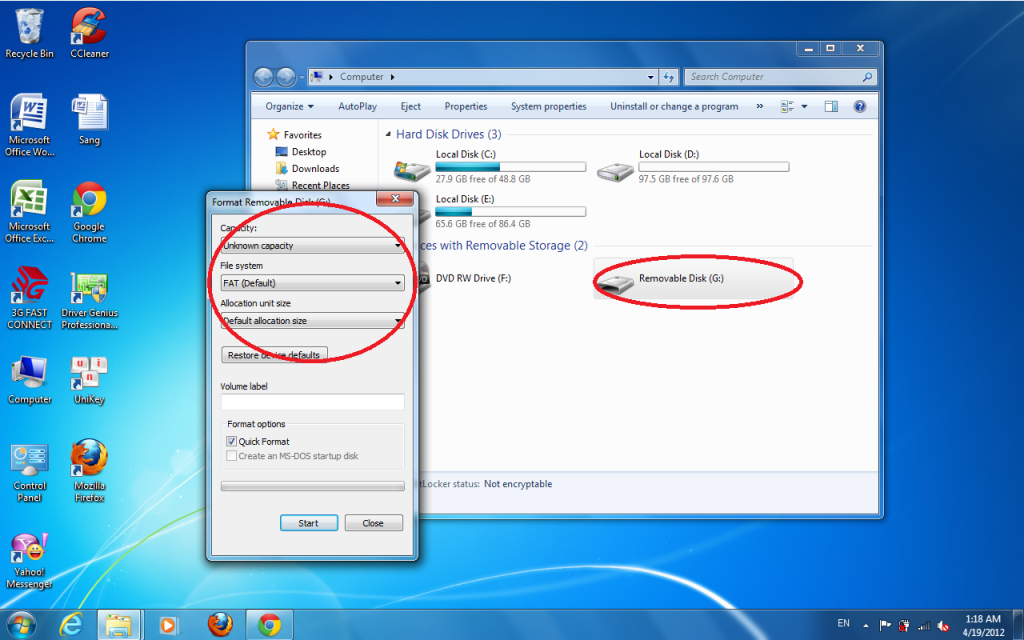Switch input language via the EN indicator
Screen dimensions: 1024x640
coord(843,622)
